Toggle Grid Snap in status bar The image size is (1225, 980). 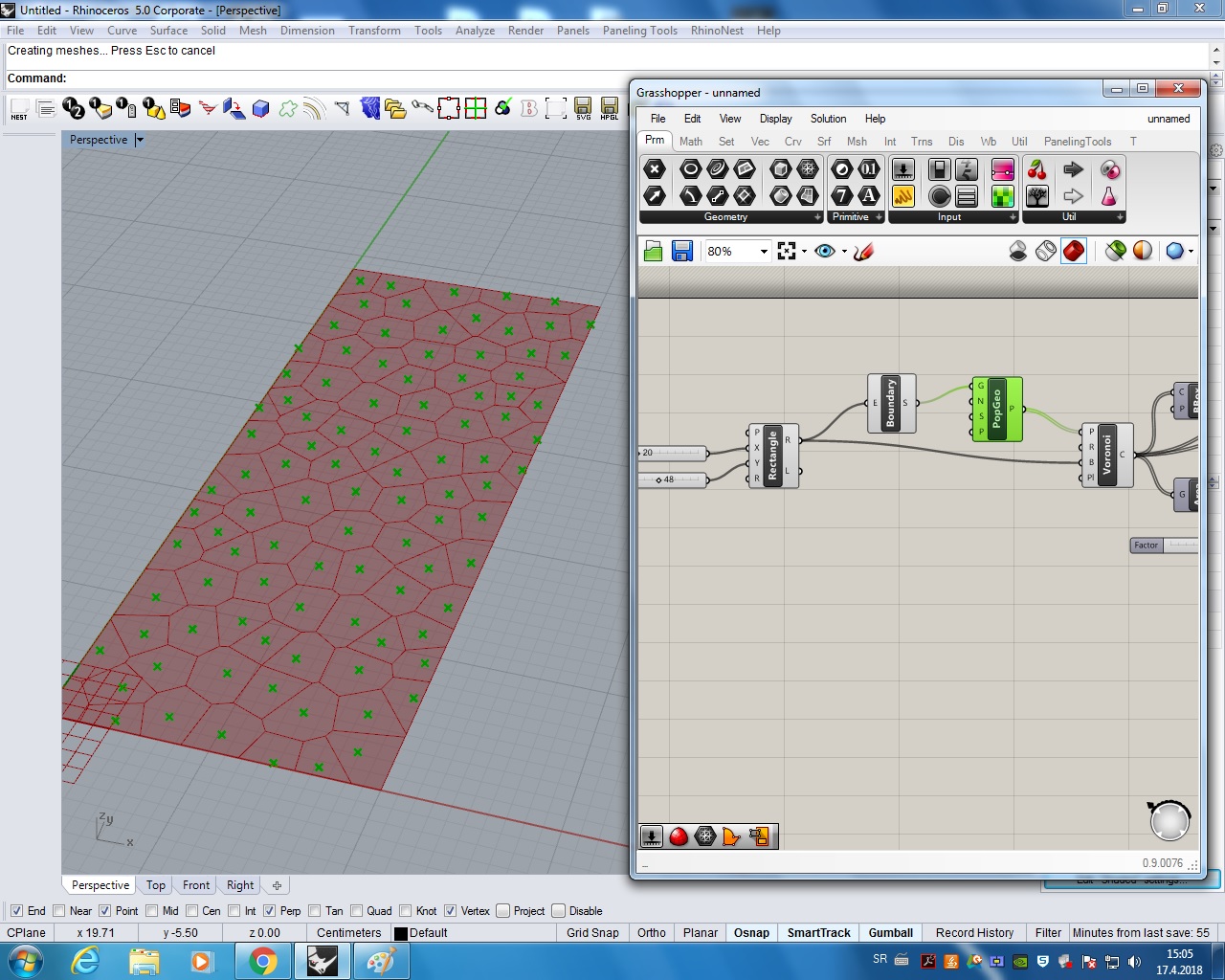point(592,933)
